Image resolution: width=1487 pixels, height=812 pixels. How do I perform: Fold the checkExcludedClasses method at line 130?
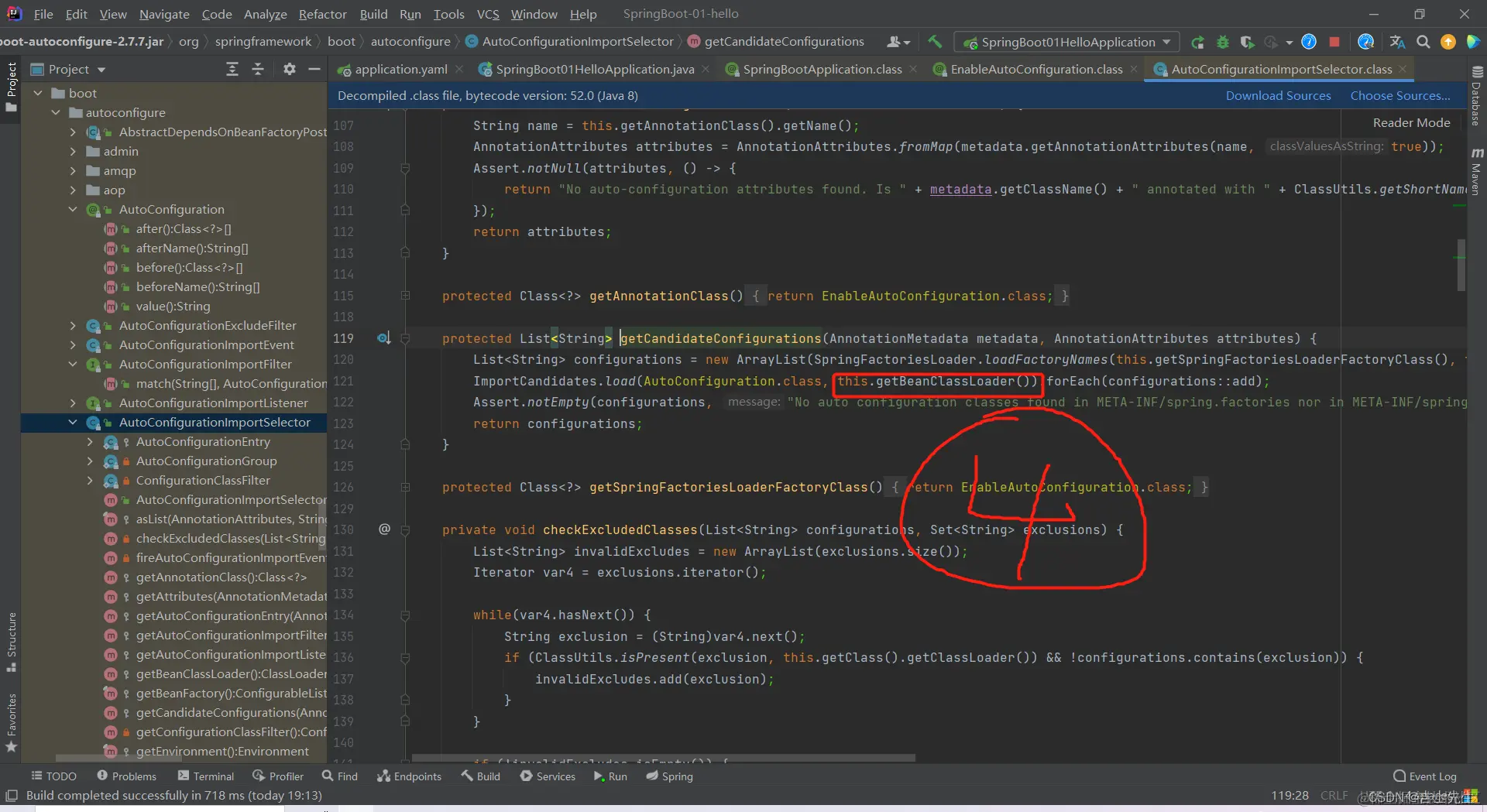click(405, 529)
